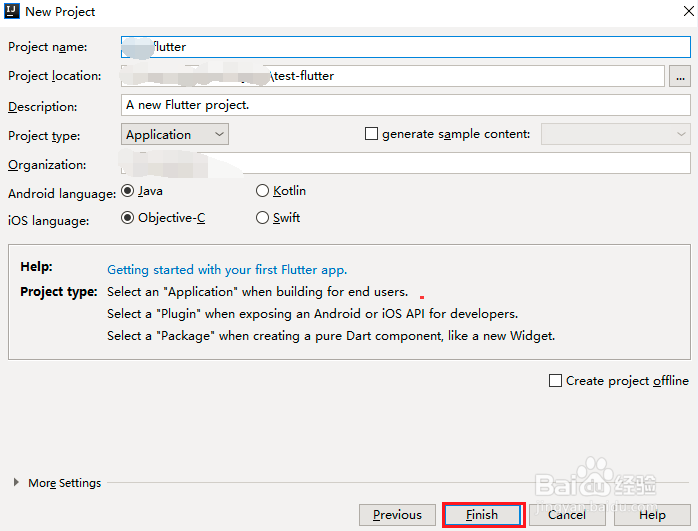The width and height of the screenshot is (698, 531).
Task: Click the Cancel button
Action: [567, 515]
